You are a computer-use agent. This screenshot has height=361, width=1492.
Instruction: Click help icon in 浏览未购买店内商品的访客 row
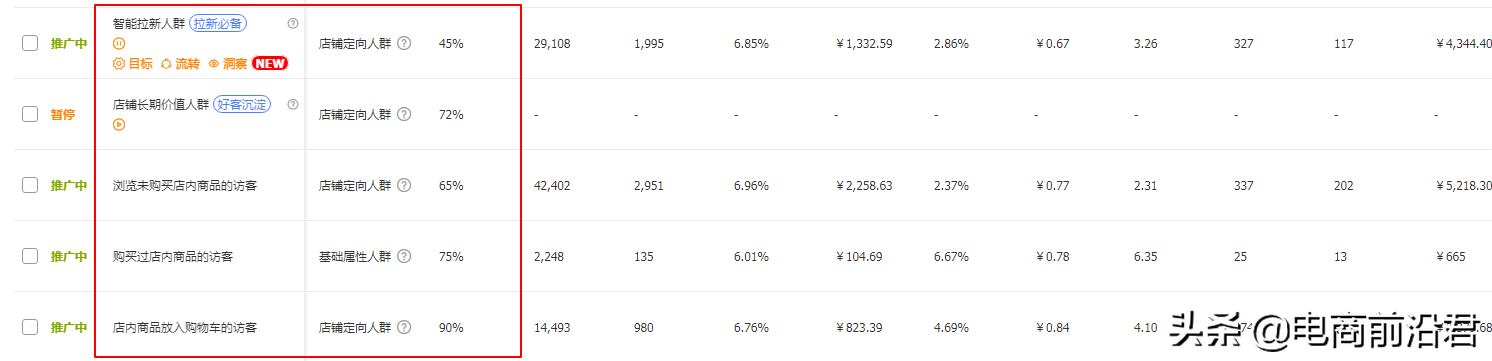404,185
